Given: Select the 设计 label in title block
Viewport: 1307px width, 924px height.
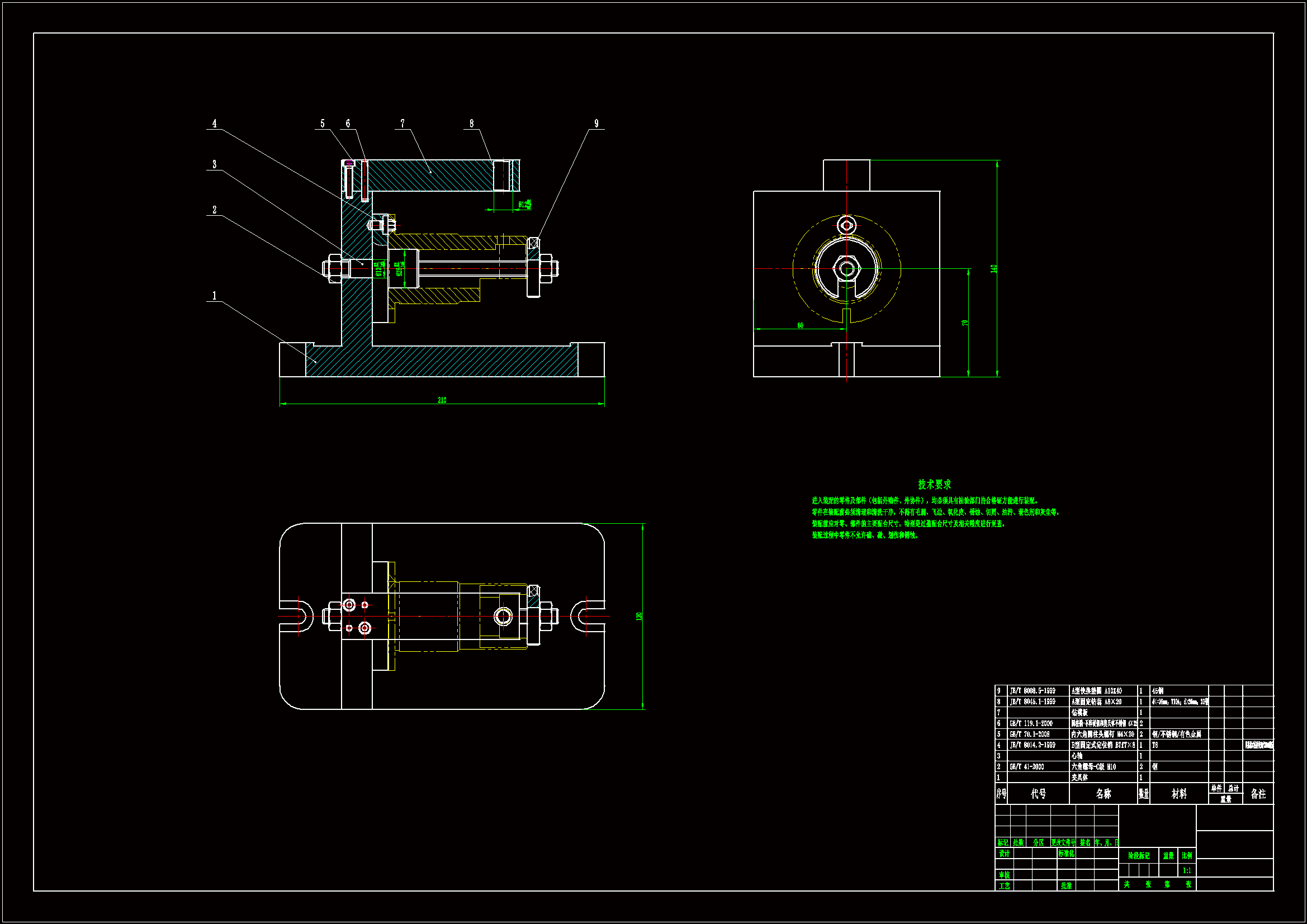Looking at the screenshot, I should (1004, 854).
